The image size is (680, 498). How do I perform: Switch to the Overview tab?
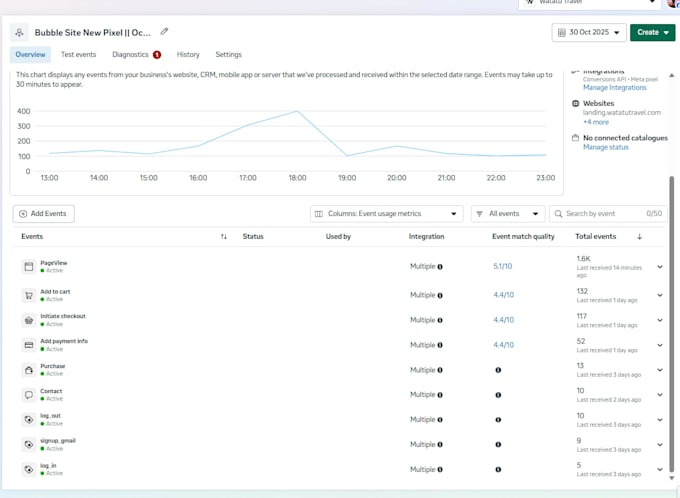coord(30,55)
